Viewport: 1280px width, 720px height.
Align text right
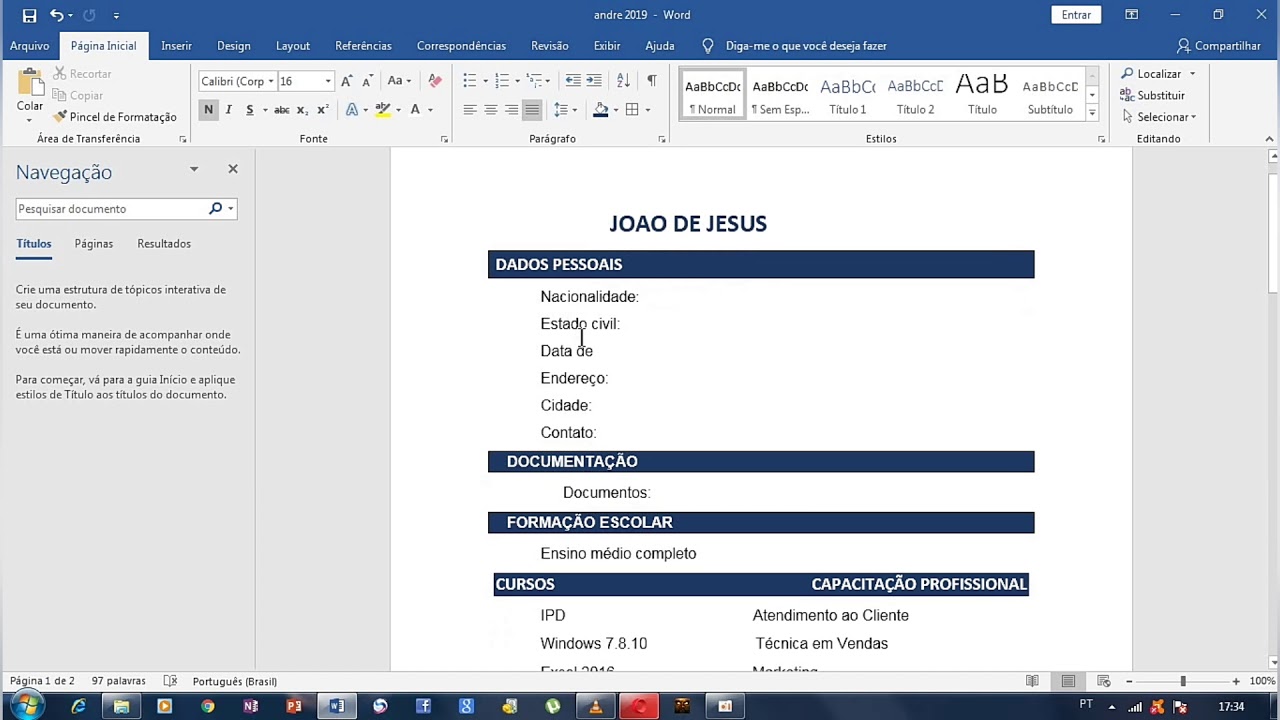point(511,110)
